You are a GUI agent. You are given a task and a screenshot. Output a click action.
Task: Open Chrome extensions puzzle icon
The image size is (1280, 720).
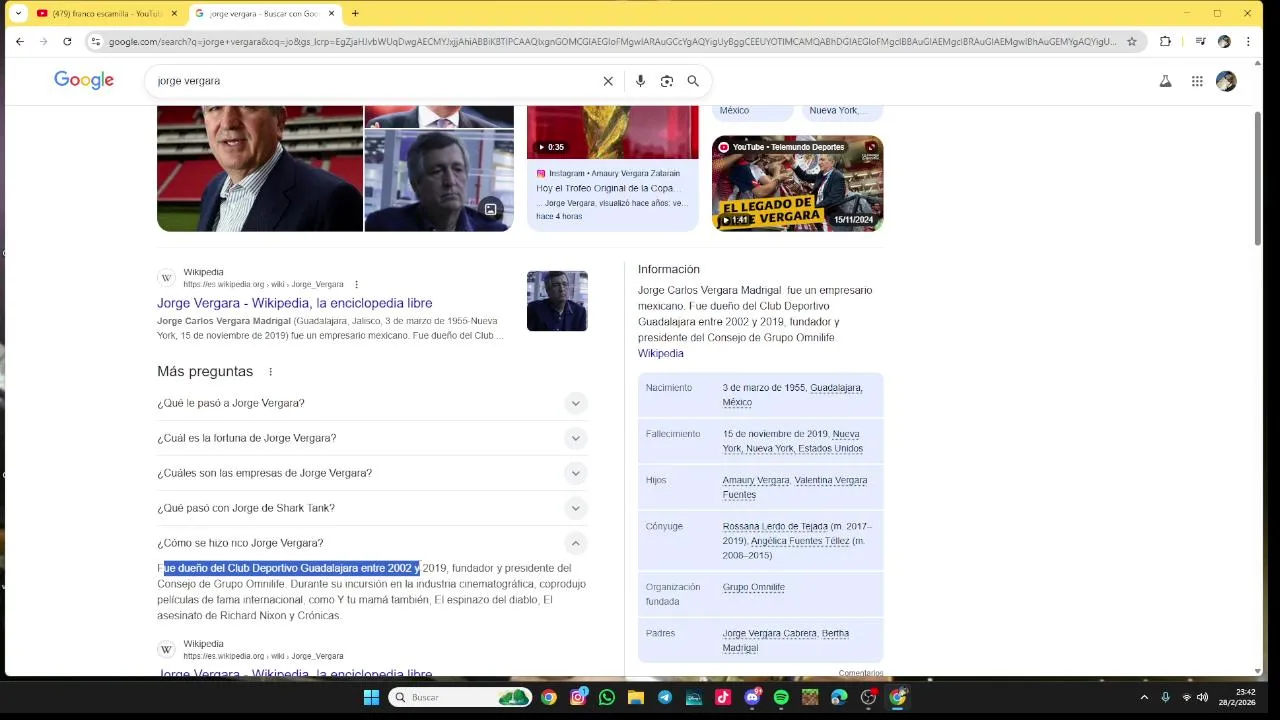click(x=1165, y=41)
